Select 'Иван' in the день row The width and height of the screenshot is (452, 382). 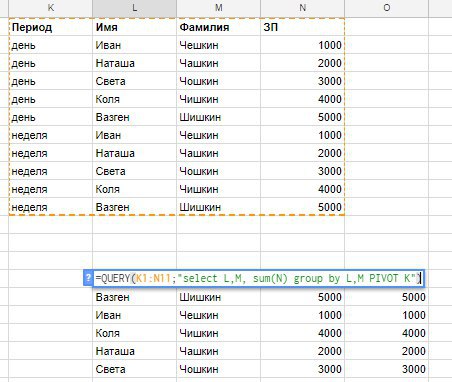135,45
